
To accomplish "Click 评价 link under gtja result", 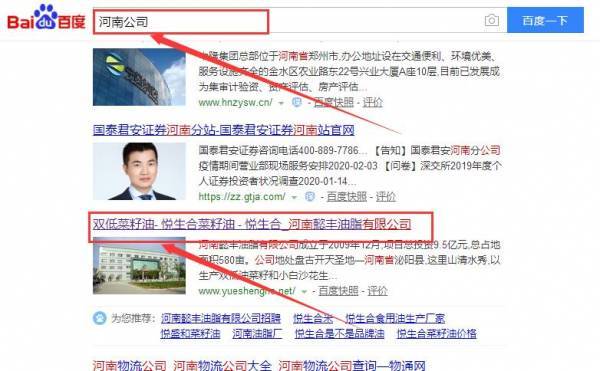I will click(385, 197).
